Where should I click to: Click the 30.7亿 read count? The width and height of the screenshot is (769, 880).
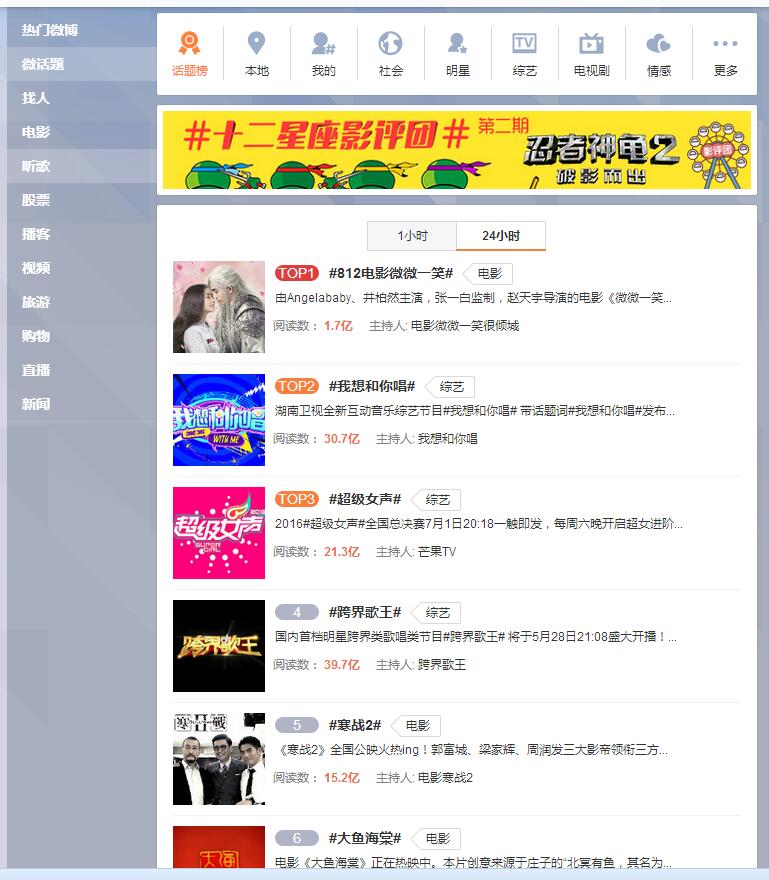(x=341, y=439)
